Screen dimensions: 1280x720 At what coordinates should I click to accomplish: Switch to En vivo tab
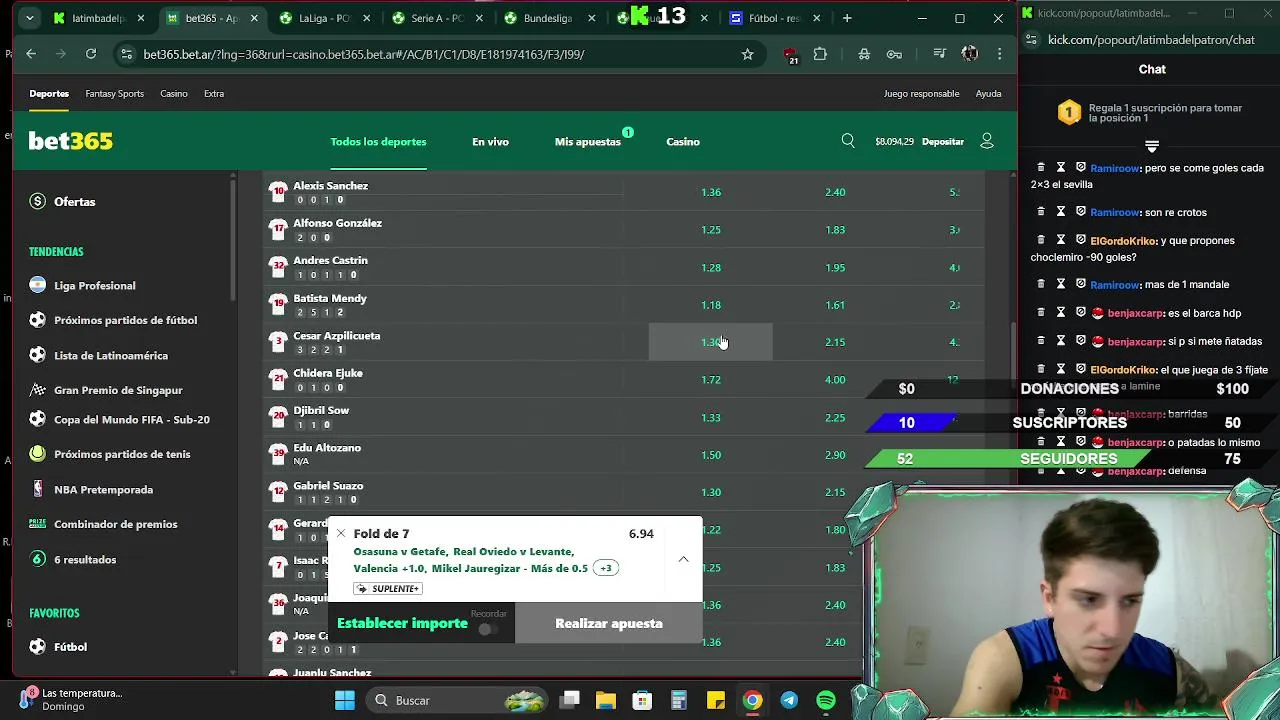pos(490,142)
